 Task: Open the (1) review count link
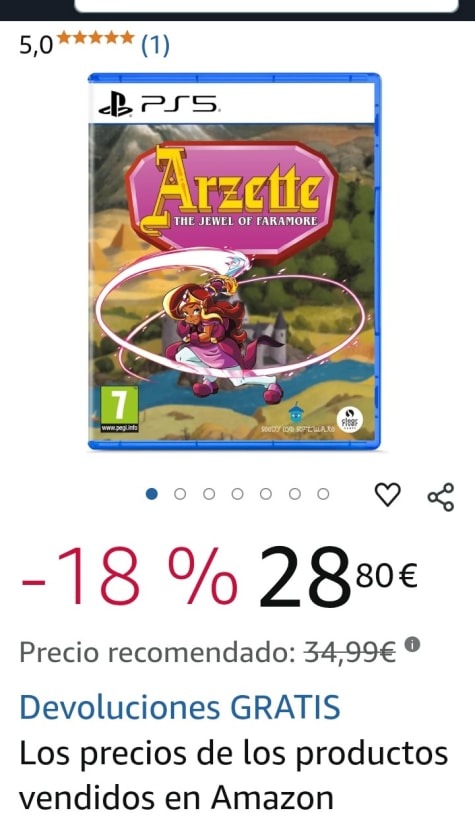click(155, 46)
